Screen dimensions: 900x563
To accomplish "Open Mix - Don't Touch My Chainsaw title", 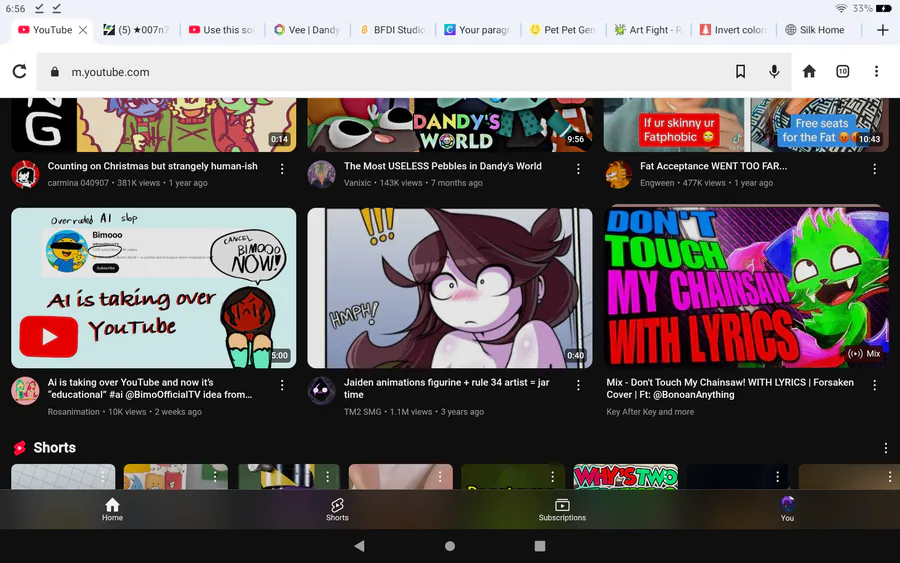I will (x=730, y=389).
